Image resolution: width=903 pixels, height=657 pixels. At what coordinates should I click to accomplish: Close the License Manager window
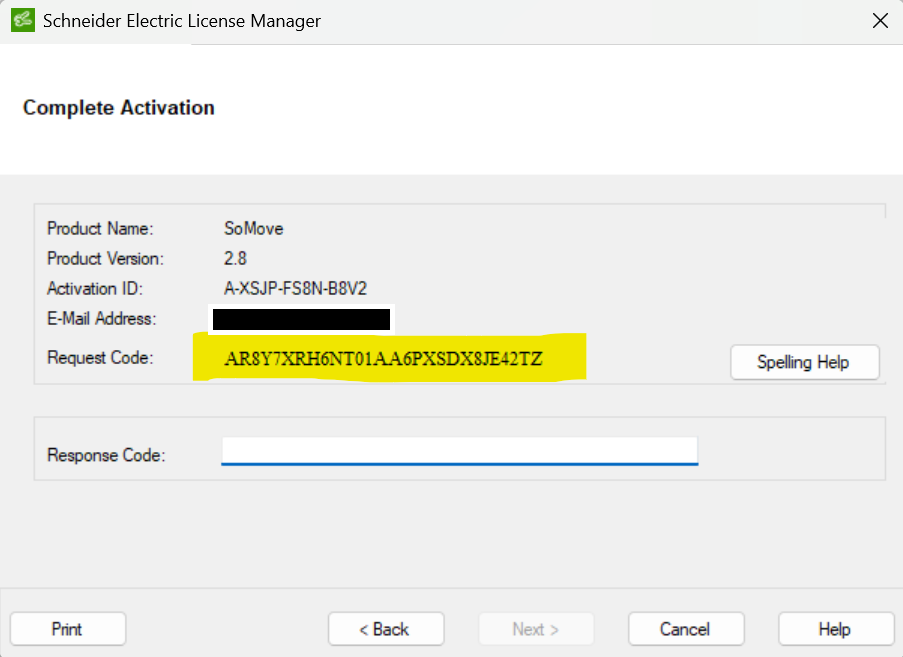point(880,21)
